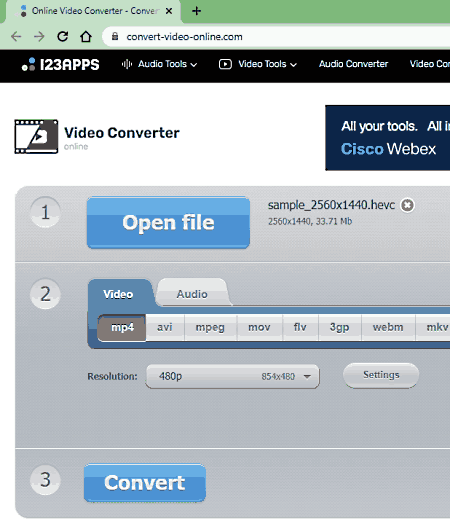Image resolution: width=450 pixels, height=529 pixels.
Task: Switch to the Audio tab
Action: pyautogui.click(x=192, y=294)
